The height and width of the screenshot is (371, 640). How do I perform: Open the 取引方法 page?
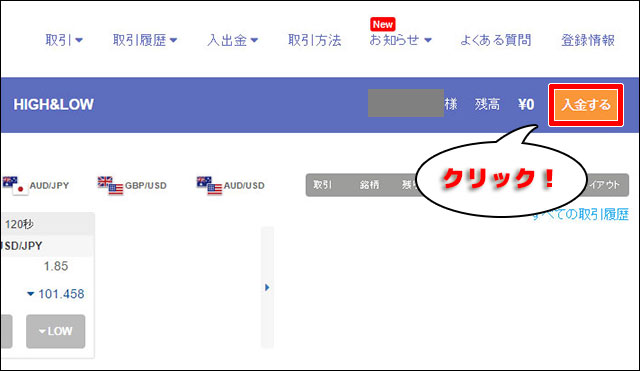[x=314, y=40]
